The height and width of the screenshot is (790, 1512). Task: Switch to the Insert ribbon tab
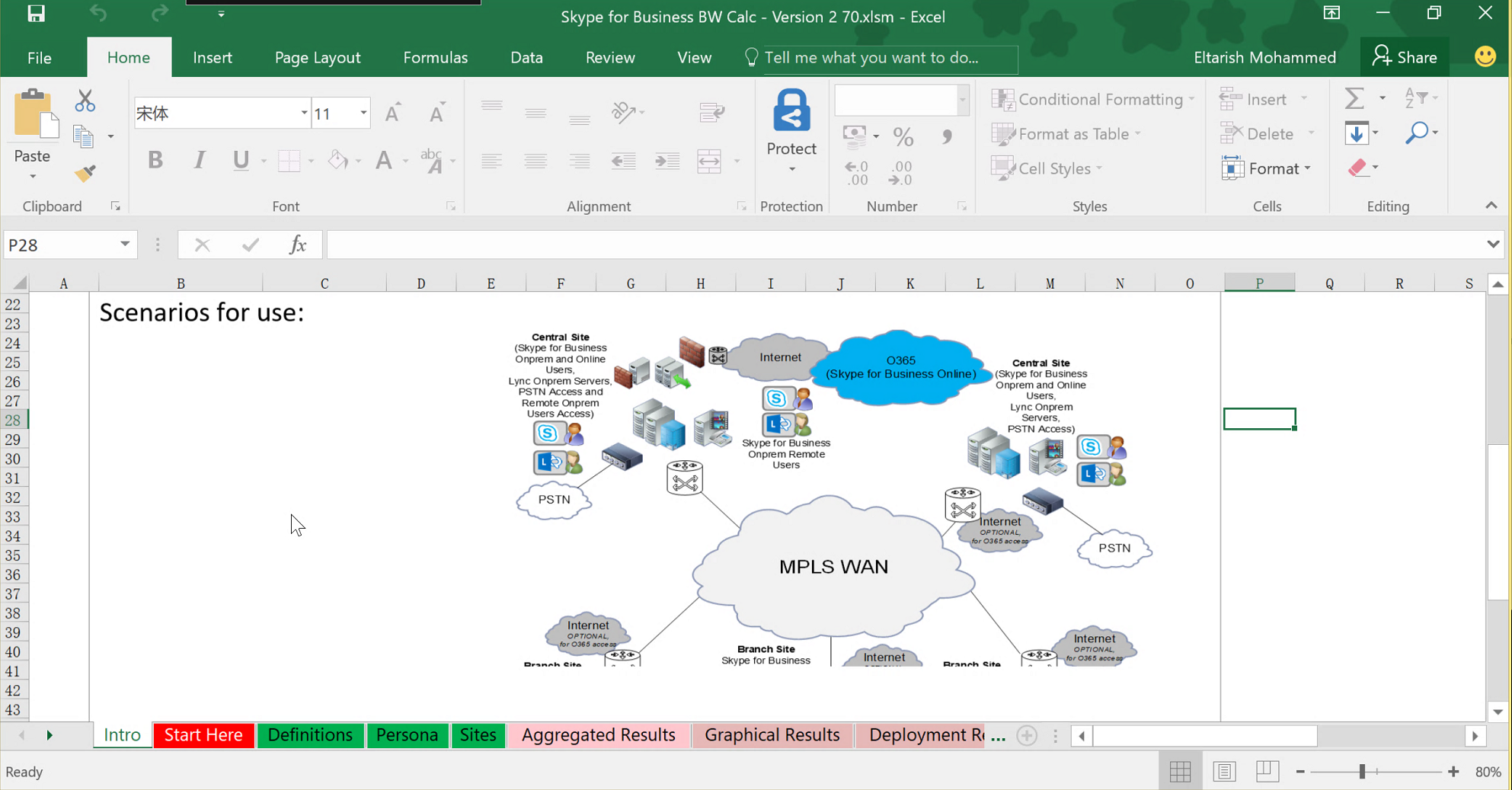click(213, 58)
